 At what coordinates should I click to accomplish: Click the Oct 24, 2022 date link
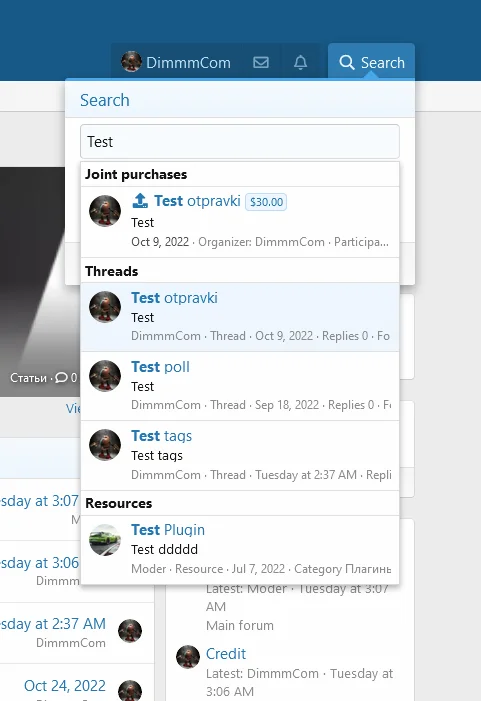click(x=65, y=685)
